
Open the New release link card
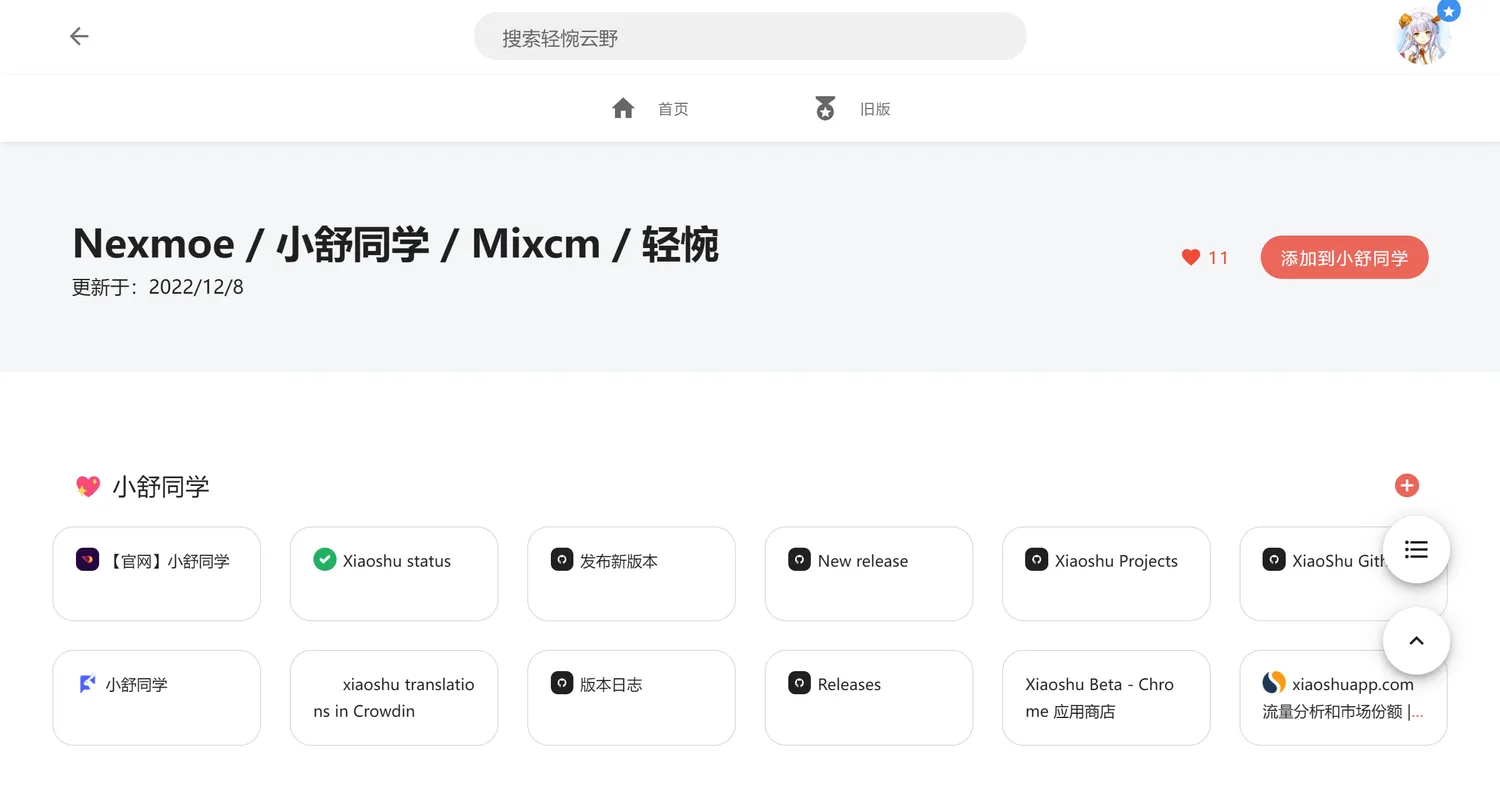(869, 574)
